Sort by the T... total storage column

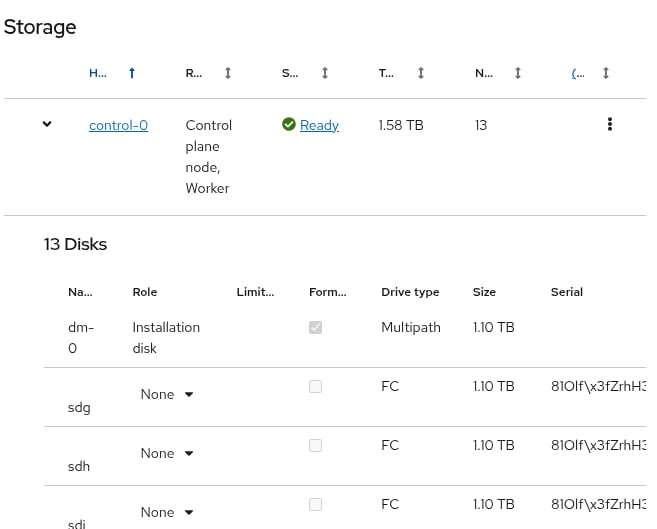[x=421, y=73]
